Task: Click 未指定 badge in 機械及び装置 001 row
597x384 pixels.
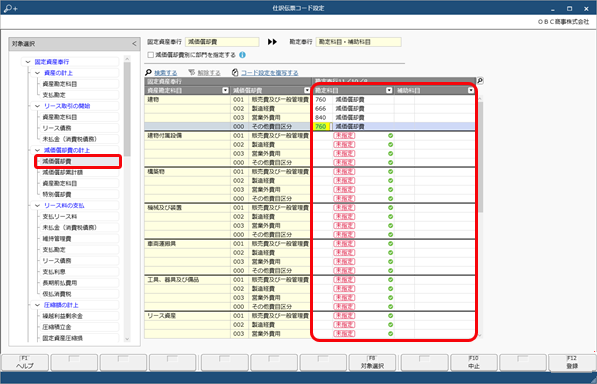Action: [x=344, y=208]
